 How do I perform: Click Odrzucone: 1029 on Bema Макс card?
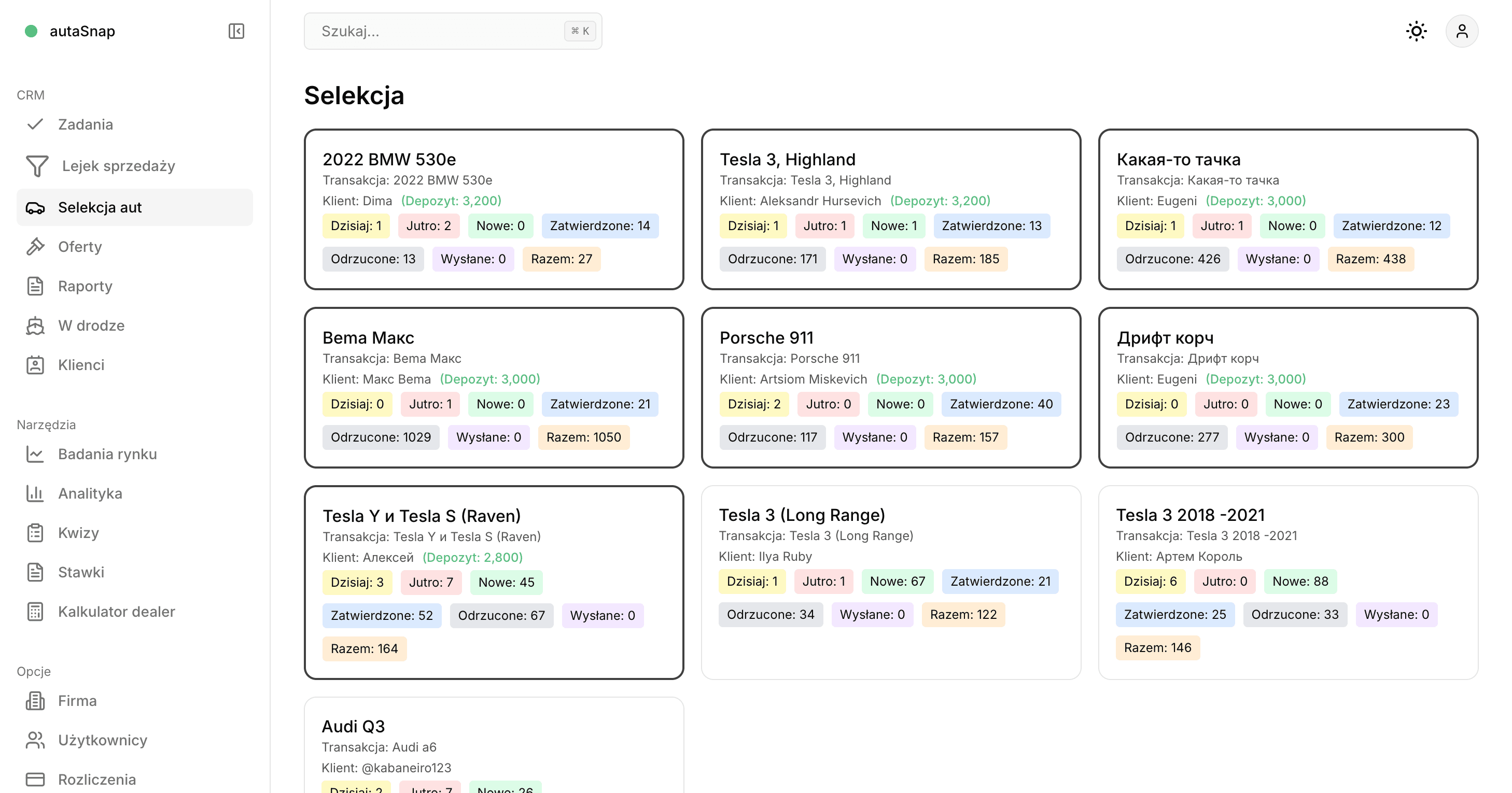(x=381, y=437)
